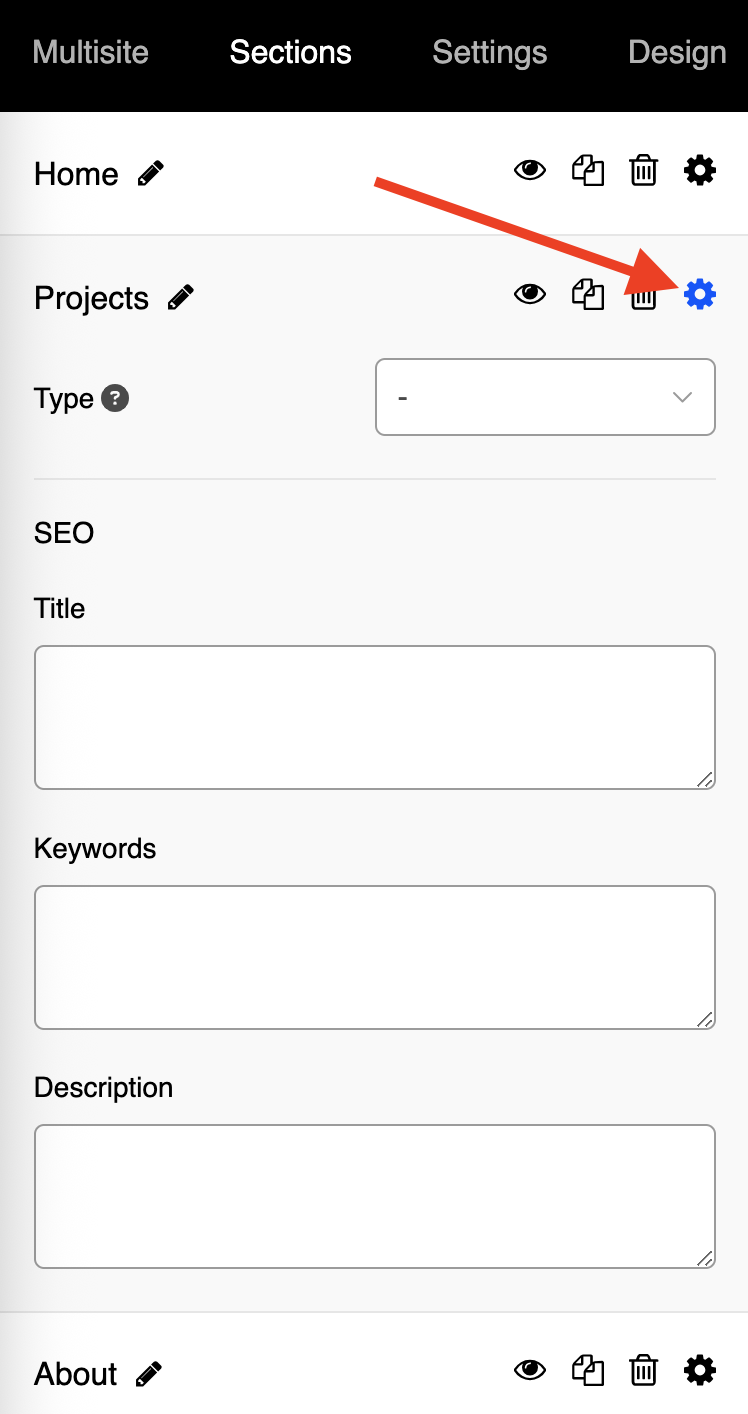Click into the Keywords text area
Image resolution: width=748 pixels, height=1414 pixels.
tap(375, 958)
